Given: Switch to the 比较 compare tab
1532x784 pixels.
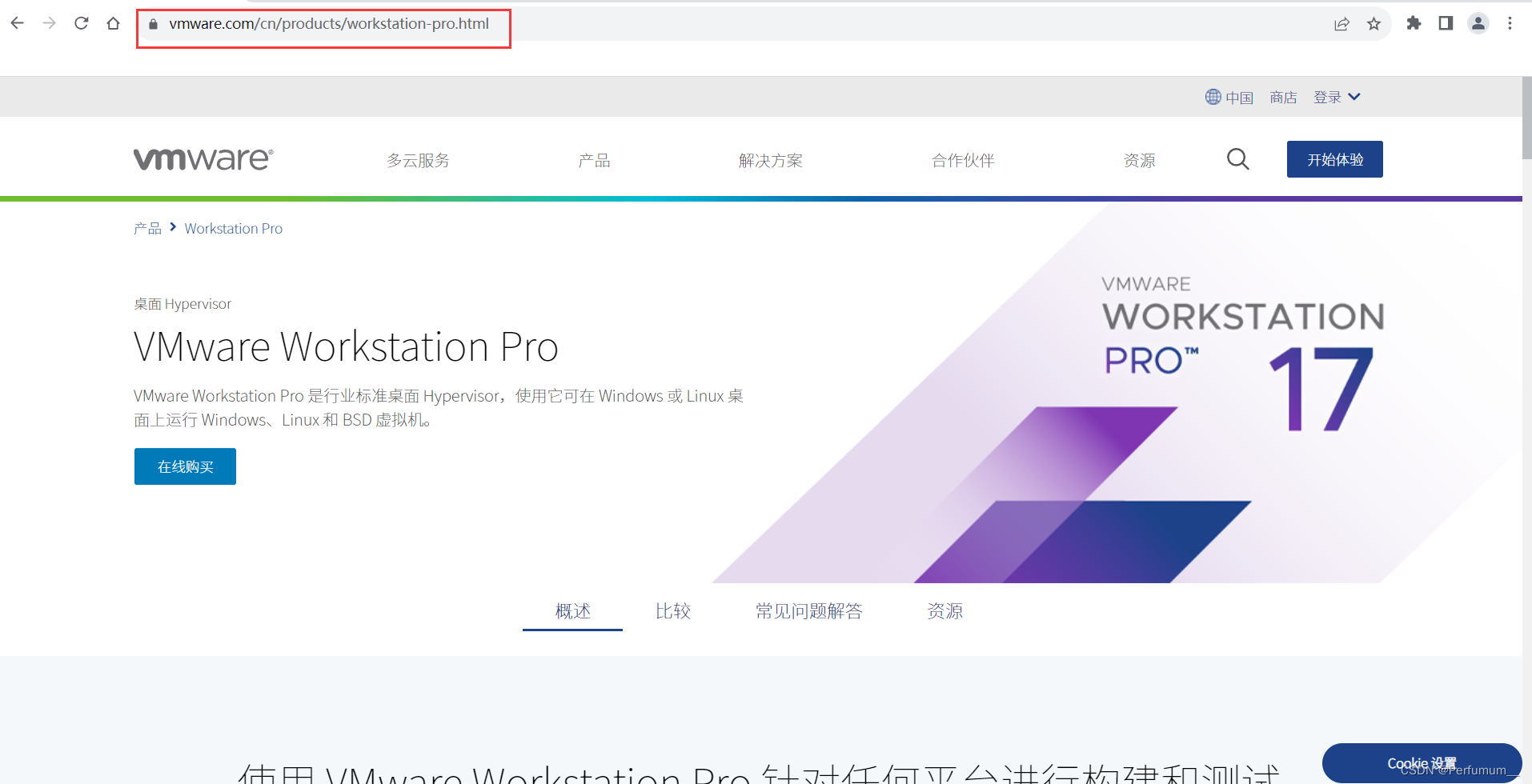Looking at the screenshot, I should point(672,611).
